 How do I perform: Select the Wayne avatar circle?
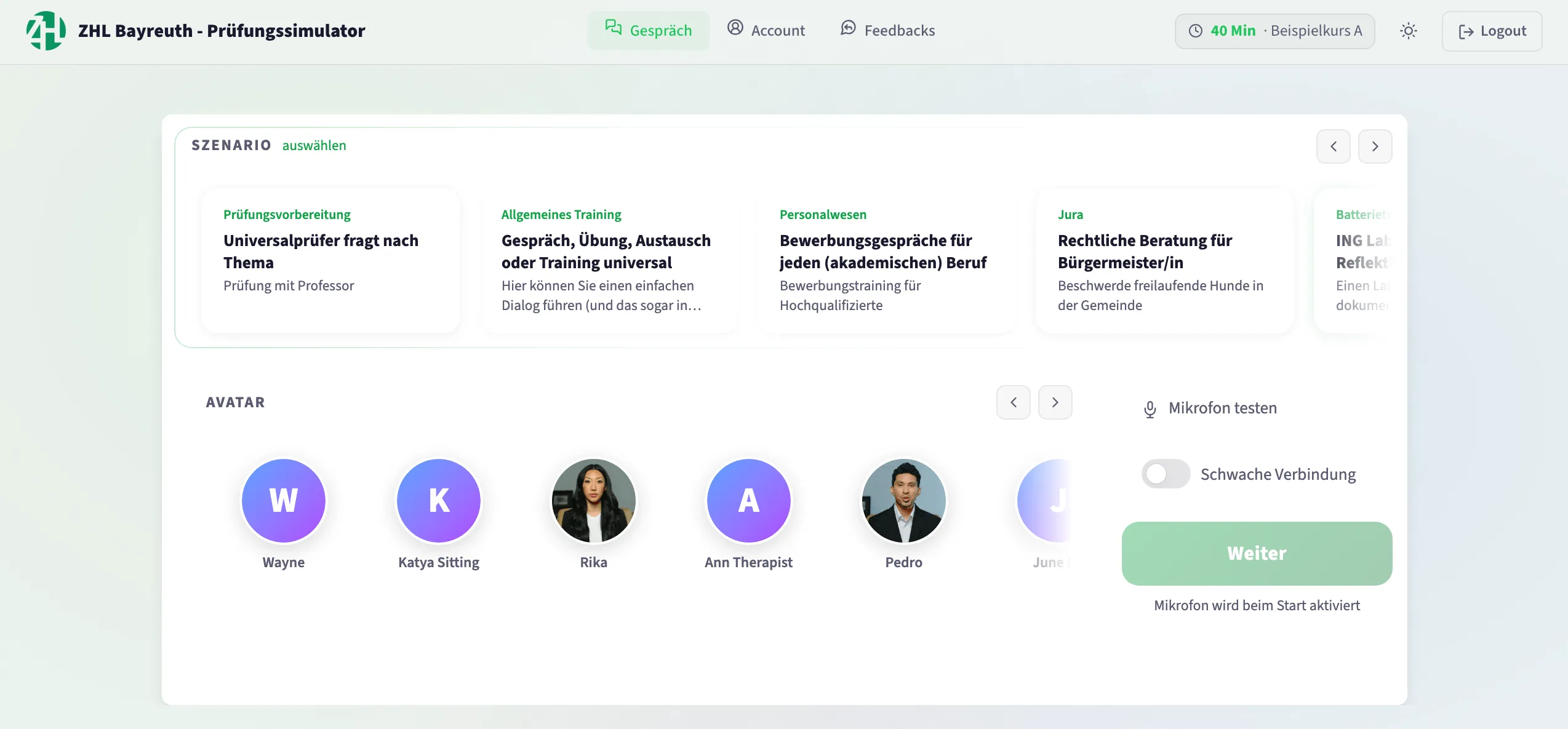click(x=284, y=501)
